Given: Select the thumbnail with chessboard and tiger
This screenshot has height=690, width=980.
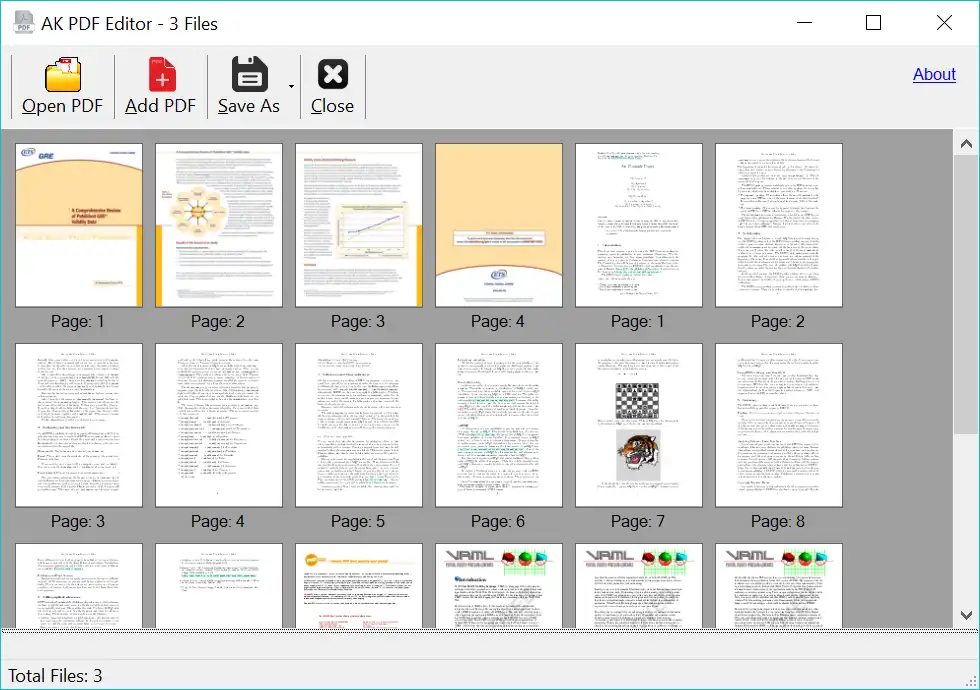Looking at the screenshot, I should (639, 425).
